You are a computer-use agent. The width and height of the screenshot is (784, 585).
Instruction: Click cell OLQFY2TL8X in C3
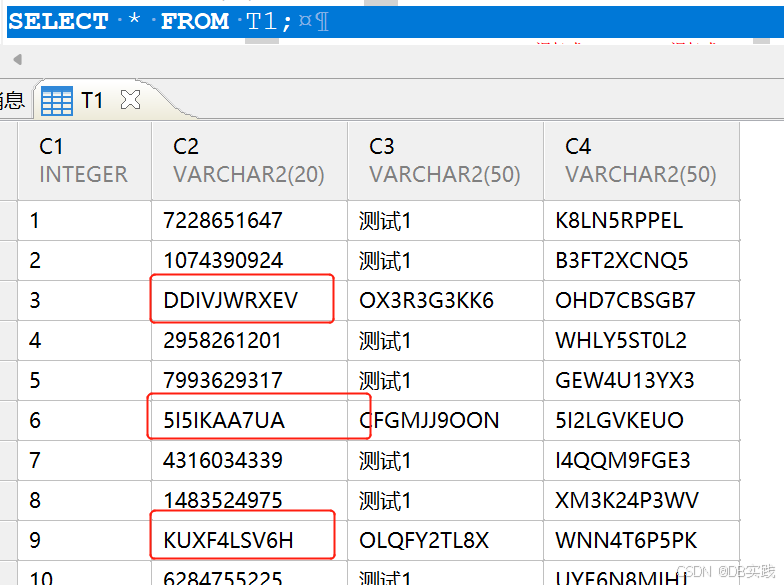(x=445, y=540)
